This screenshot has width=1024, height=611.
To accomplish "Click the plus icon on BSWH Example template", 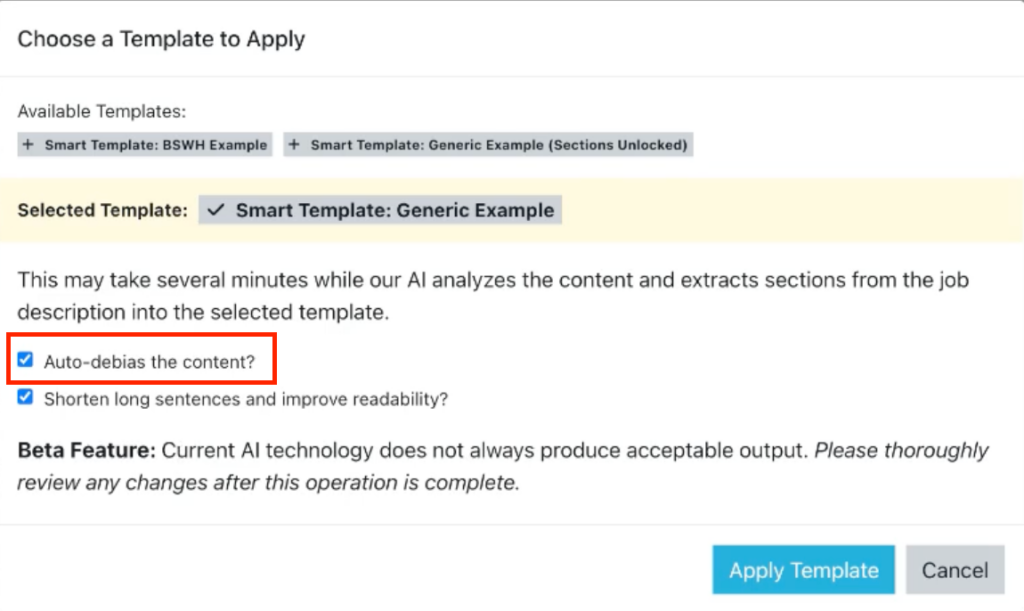I will (30, 145).
